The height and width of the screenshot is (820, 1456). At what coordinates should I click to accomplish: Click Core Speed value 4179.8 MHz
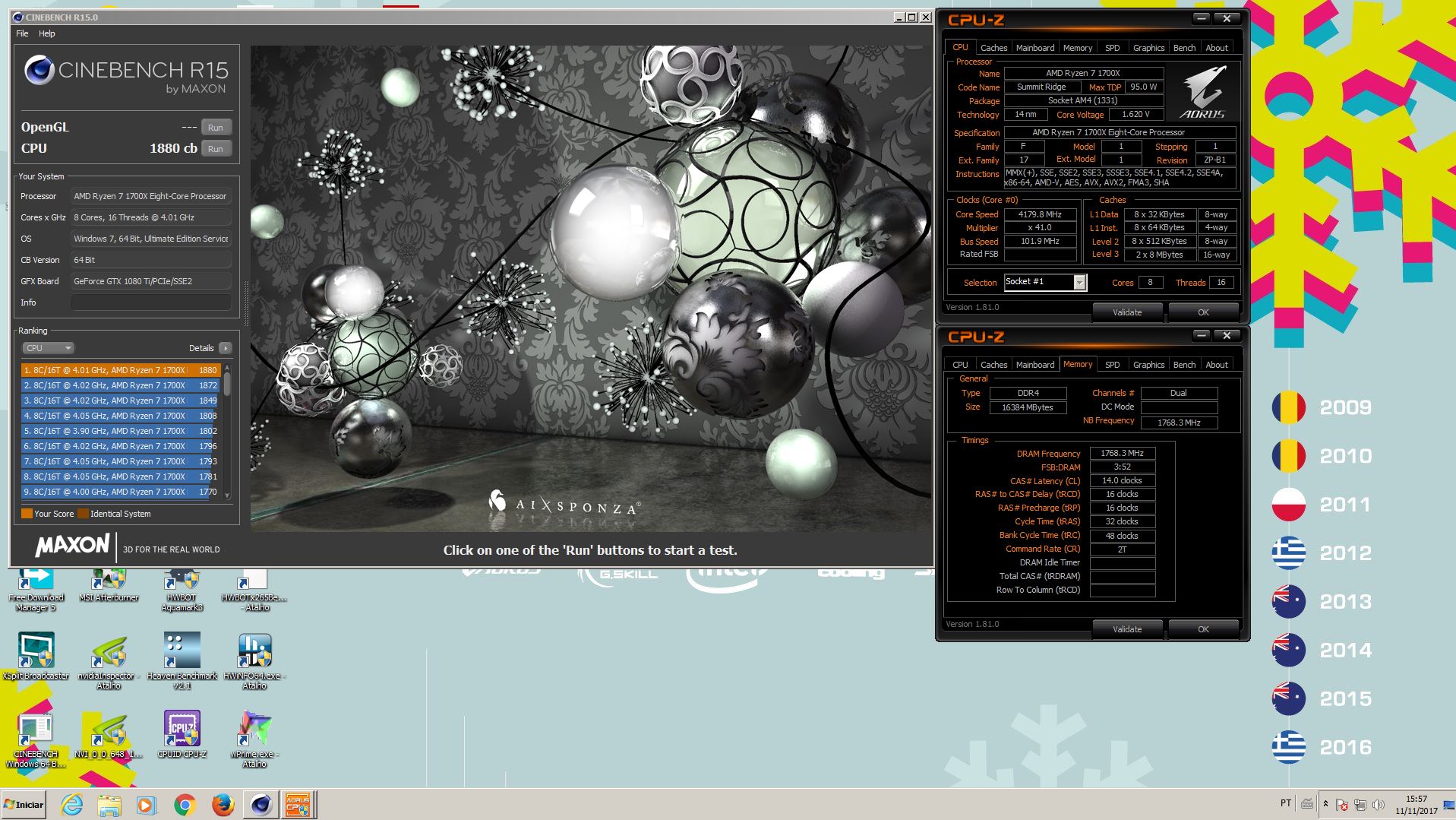click(1040, 214)
